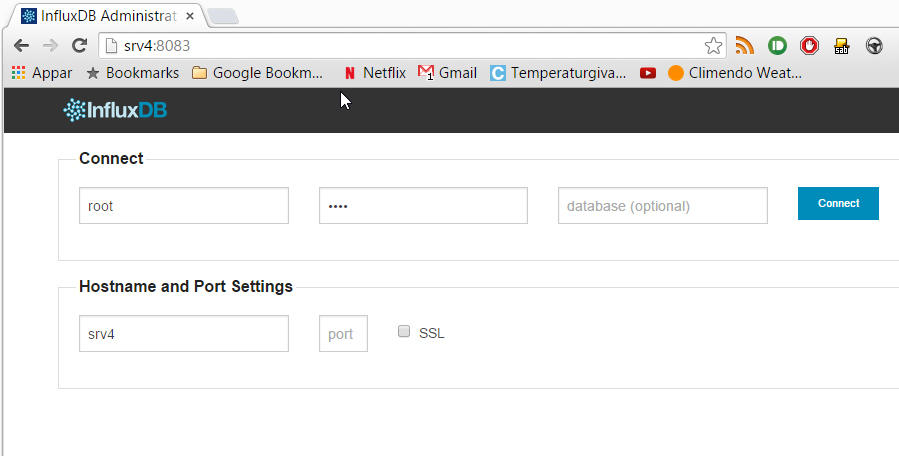Reload the page with the refresh icon
Screen dimensions: 899x456
click(x=80, y=46)
